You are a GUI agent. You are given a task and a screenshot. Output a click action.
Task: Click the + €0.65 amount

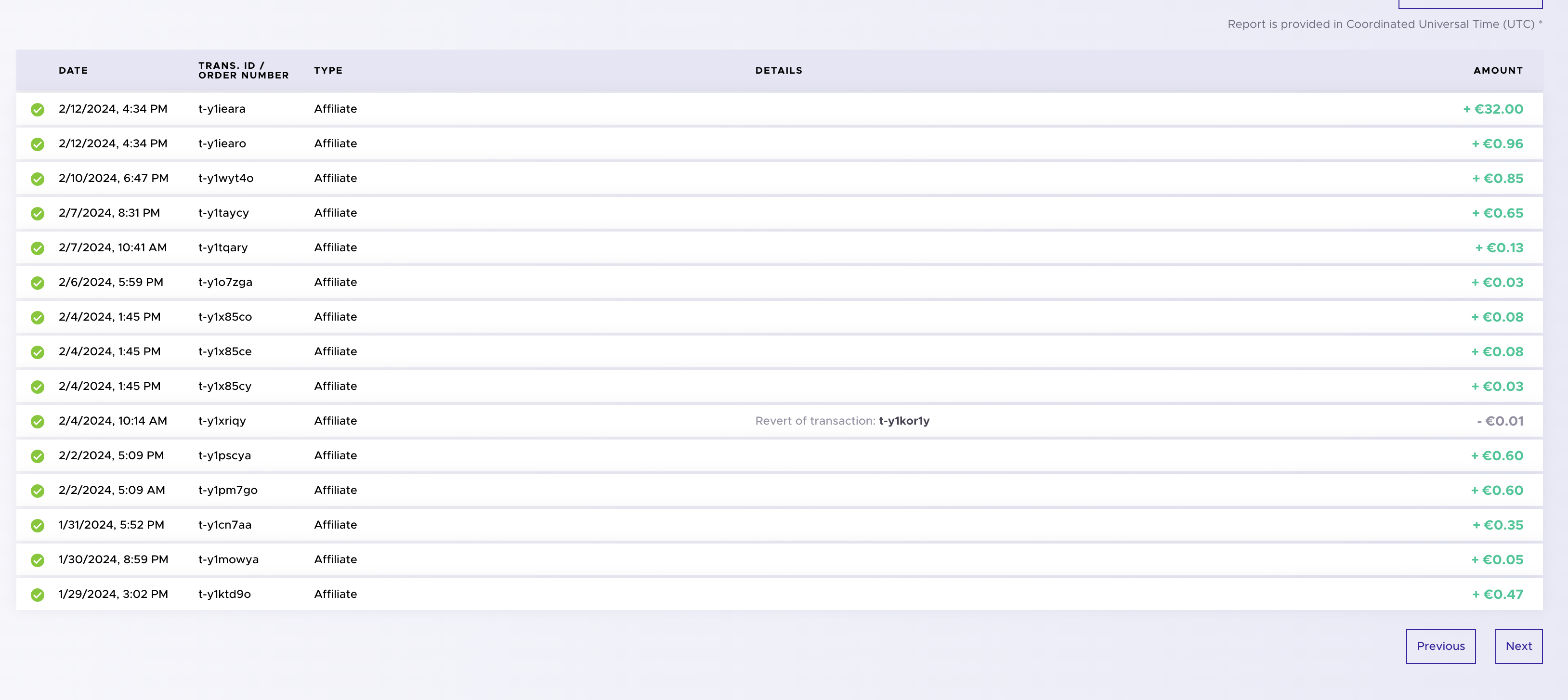pos(1497,214)
